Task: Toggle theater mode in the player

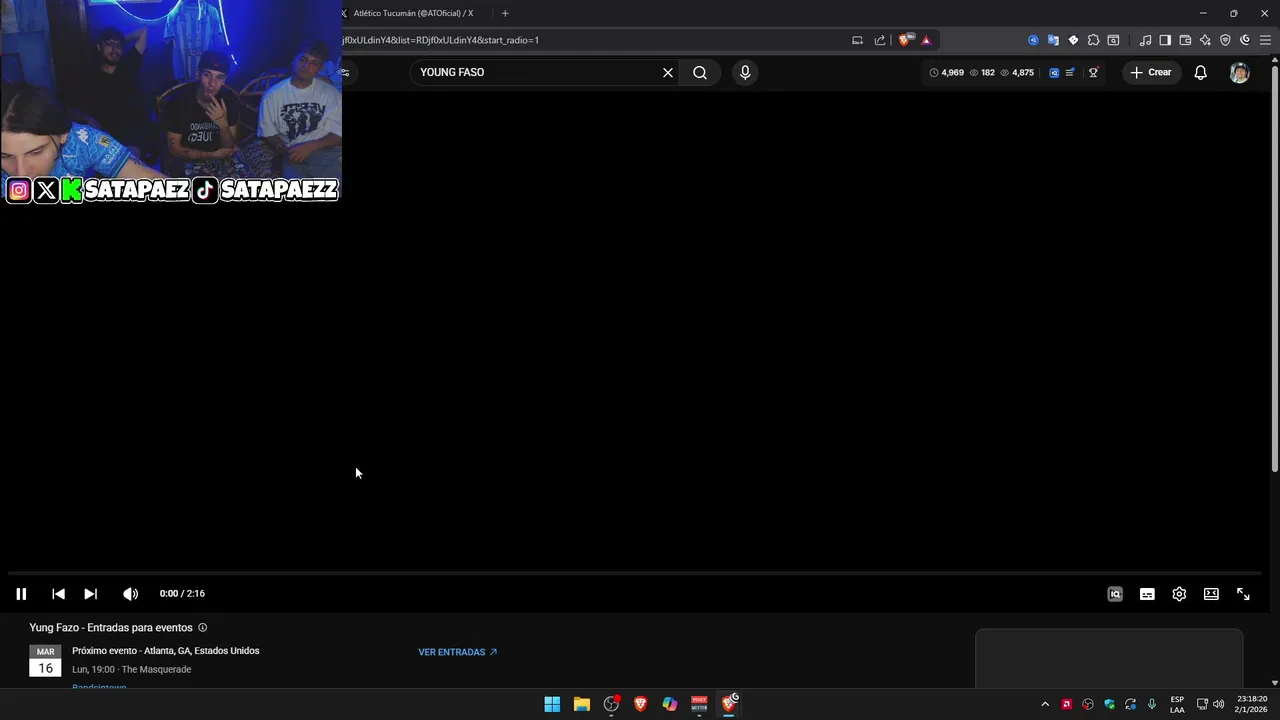Action: [1211, 594]
